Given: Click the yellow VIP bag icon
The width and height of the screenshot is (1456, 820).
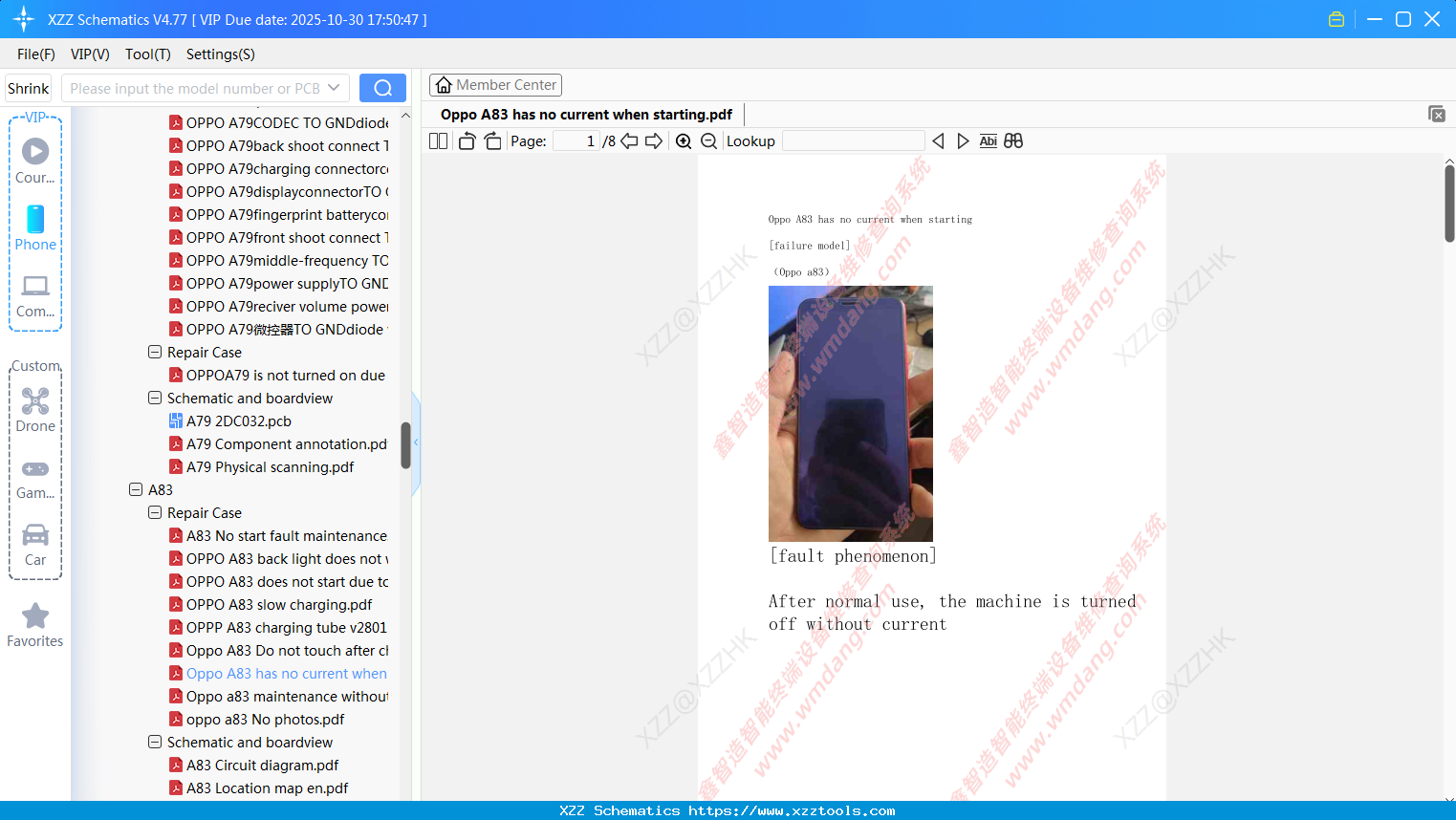Looking at the screenshot, I should 1336,19.
